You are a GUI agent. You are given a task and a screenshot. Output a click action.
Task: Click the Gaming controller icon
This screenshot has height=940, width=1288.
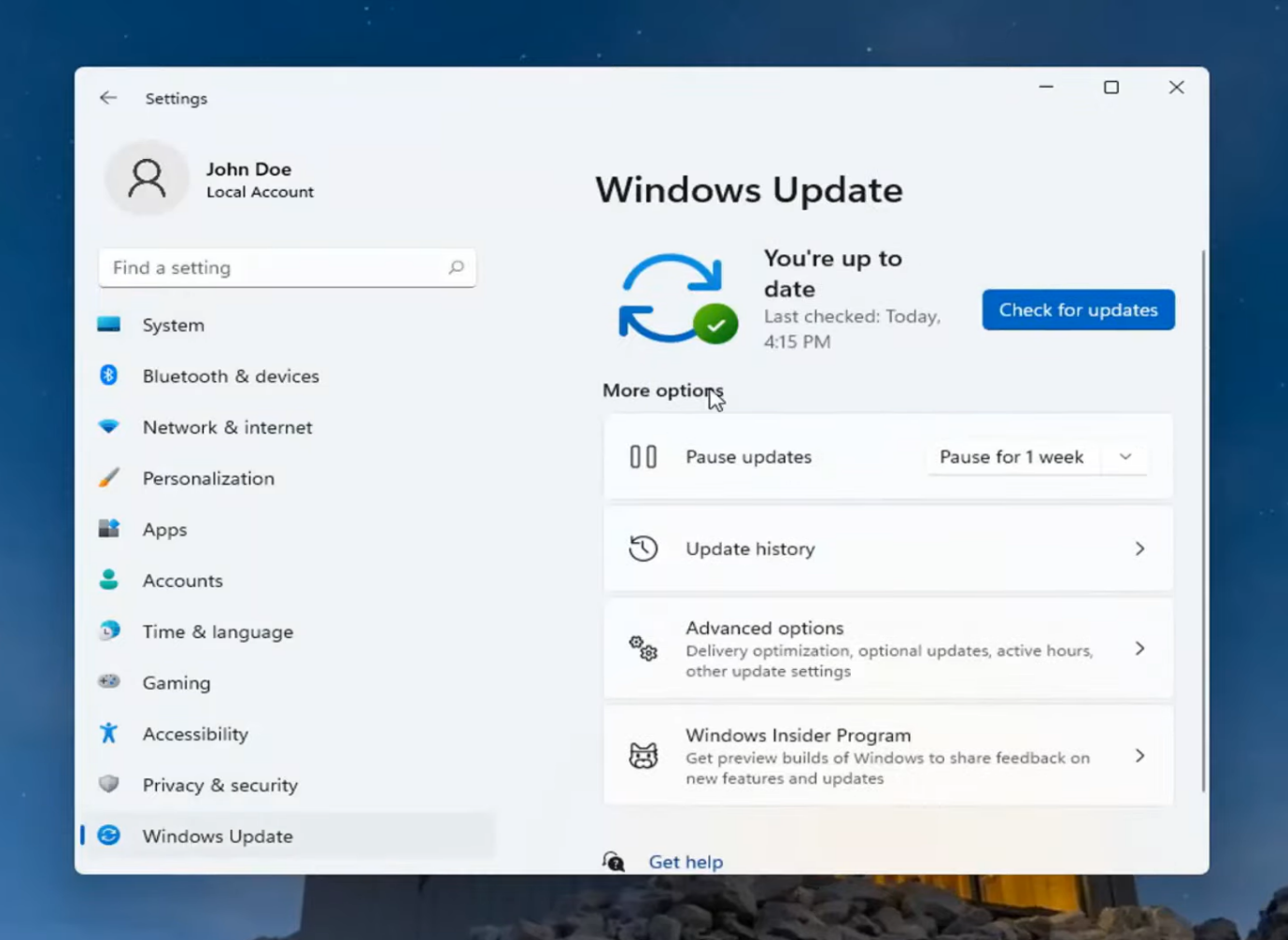(x=108, y=682)
